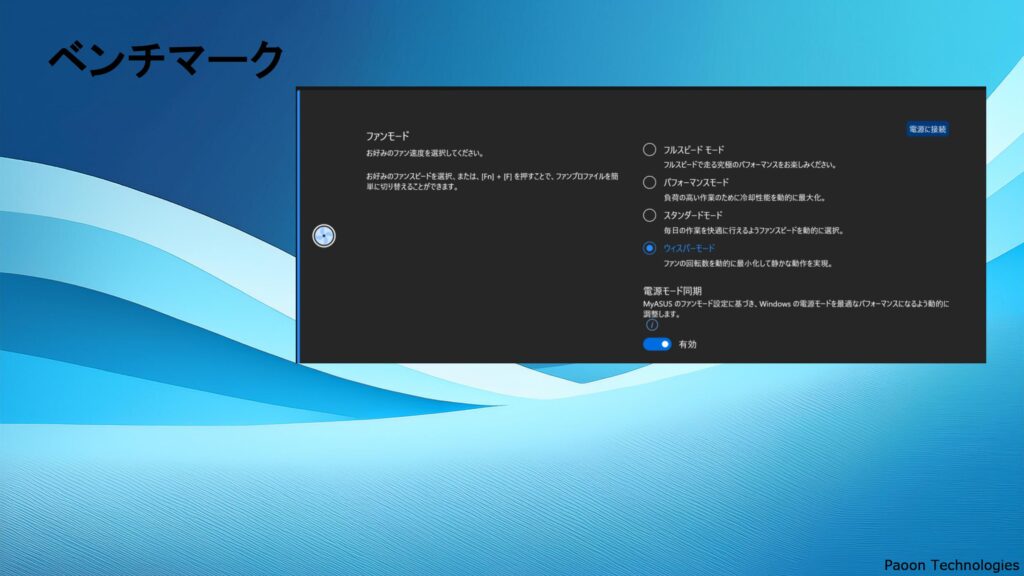This screenshot has height=576, width=1024.
Task: Click the 毎日の作業を快適に standard description text
Action: click(753, 230)
